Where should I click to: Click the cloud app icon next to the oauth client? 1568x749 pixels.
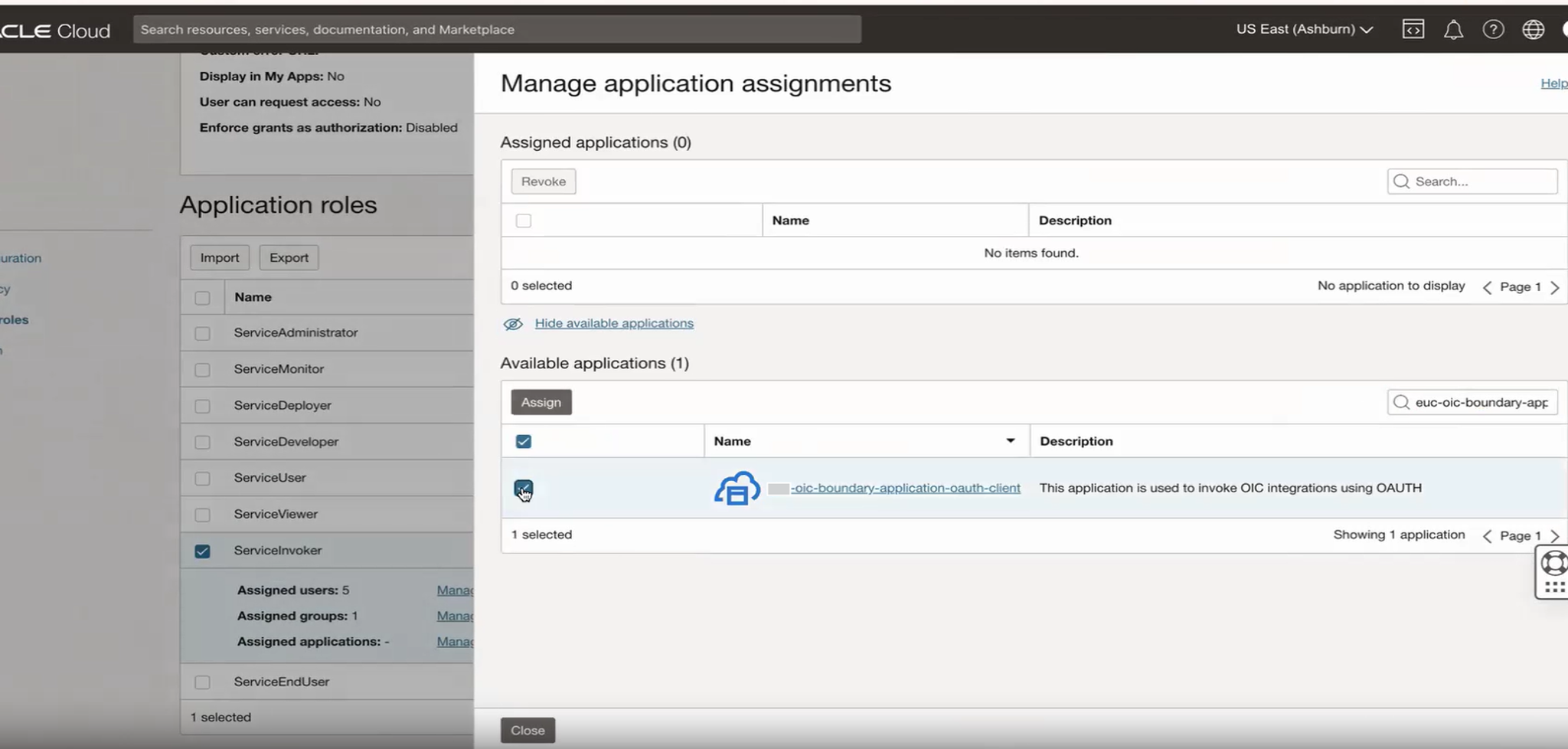tap(735, 488)
